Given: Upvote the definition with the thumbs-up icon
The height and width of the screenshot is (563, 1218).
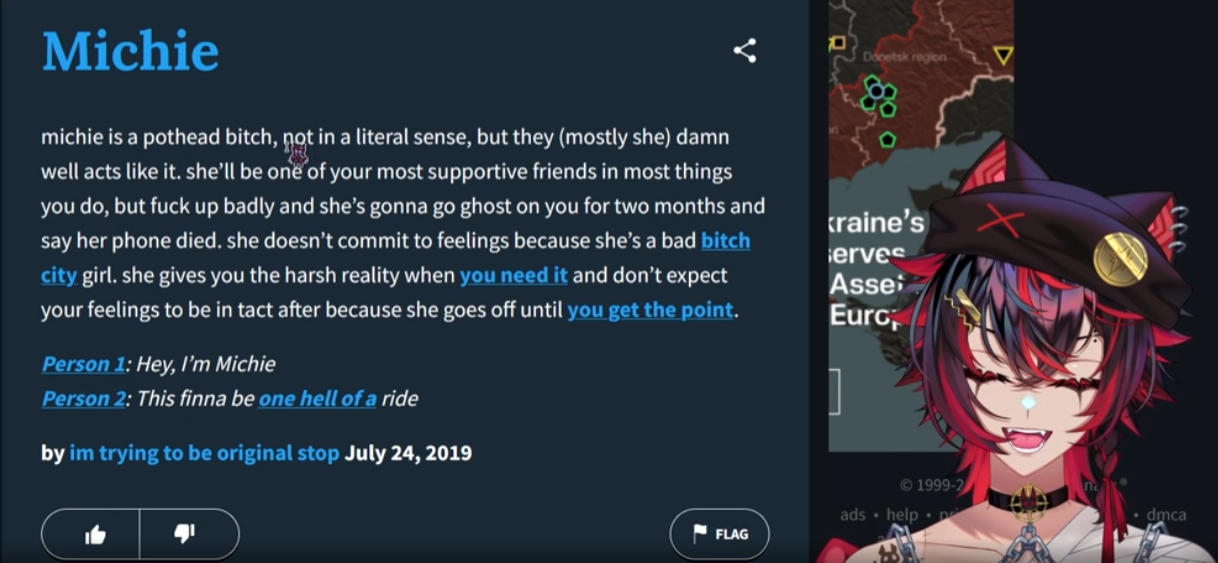Looking at the screenshot, I should (96, 535).
